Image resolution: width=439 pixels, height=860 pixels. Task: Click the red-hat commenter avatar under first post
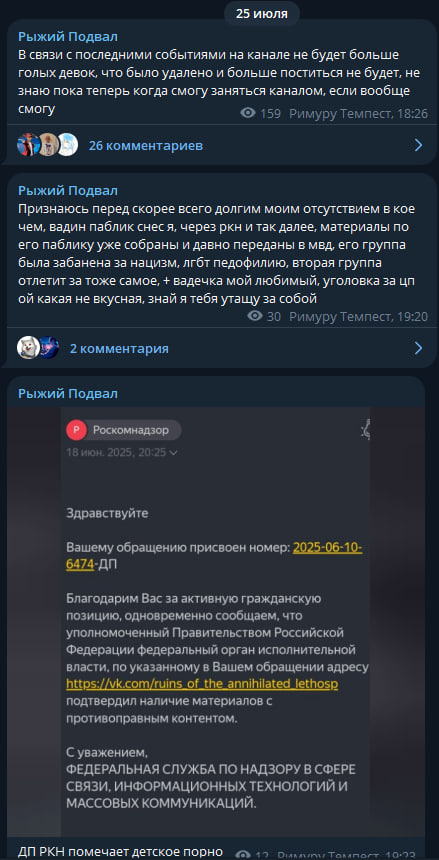point(27,145)
